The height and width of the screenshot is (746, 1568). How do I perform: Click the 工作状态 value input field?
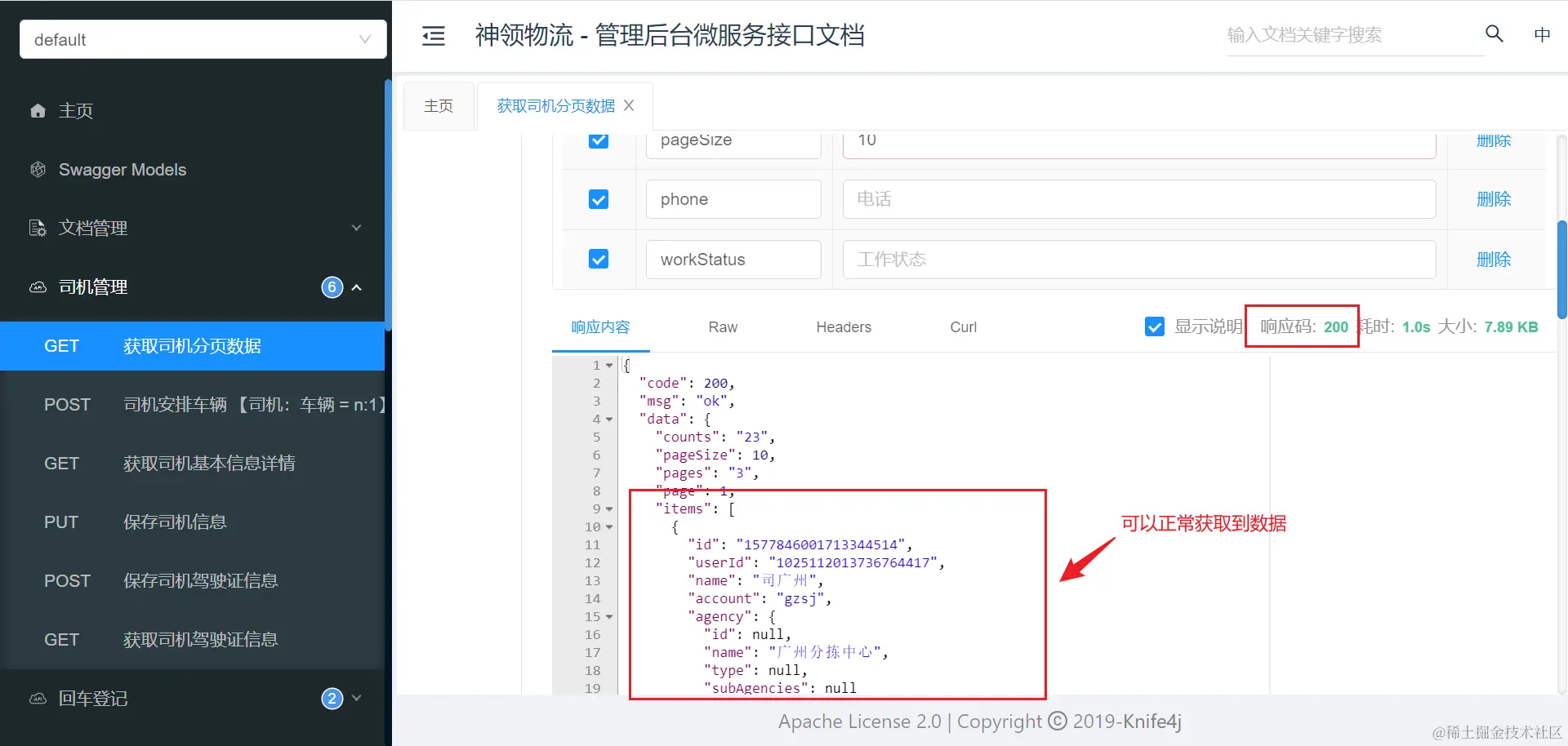tap(1139, 259)
